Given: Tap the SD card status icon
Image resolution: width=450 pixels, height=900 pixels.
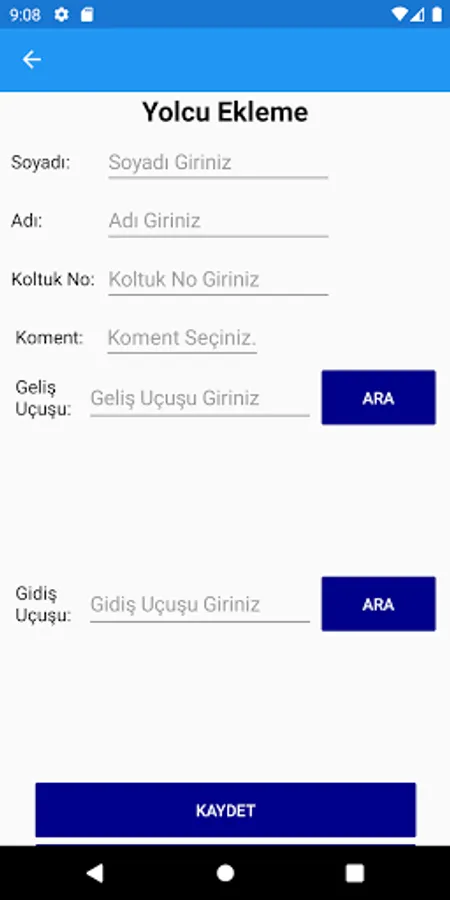Looking at the screenshot, I should [87, 14].
